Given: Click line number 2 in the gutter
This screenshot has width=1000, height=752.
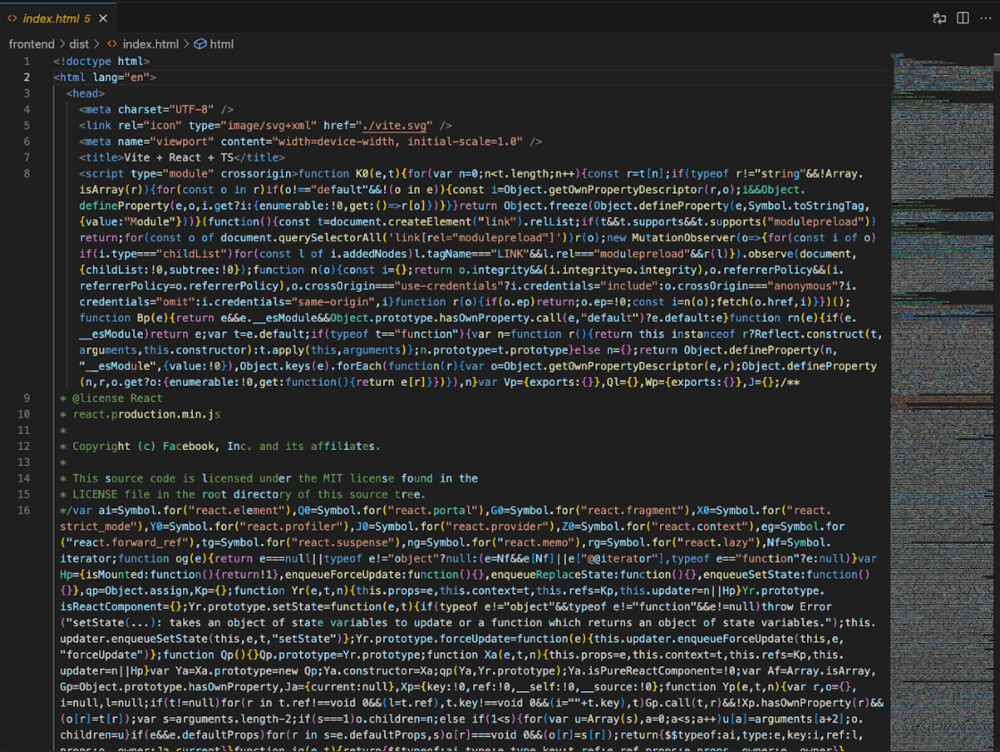Looking at the screenshot, I should (x=27, y=77).
